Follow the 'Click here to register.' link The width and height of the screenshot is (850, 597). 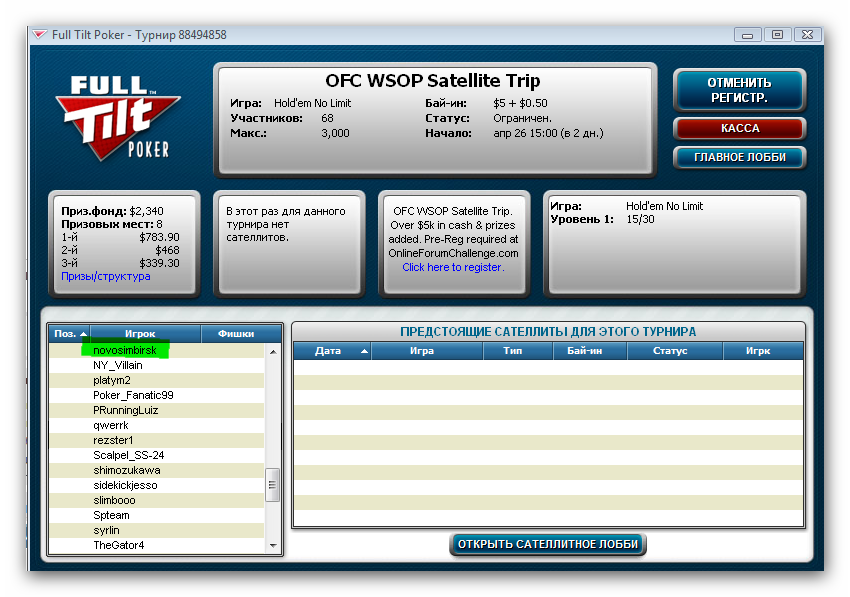click(x=453, y=267)
